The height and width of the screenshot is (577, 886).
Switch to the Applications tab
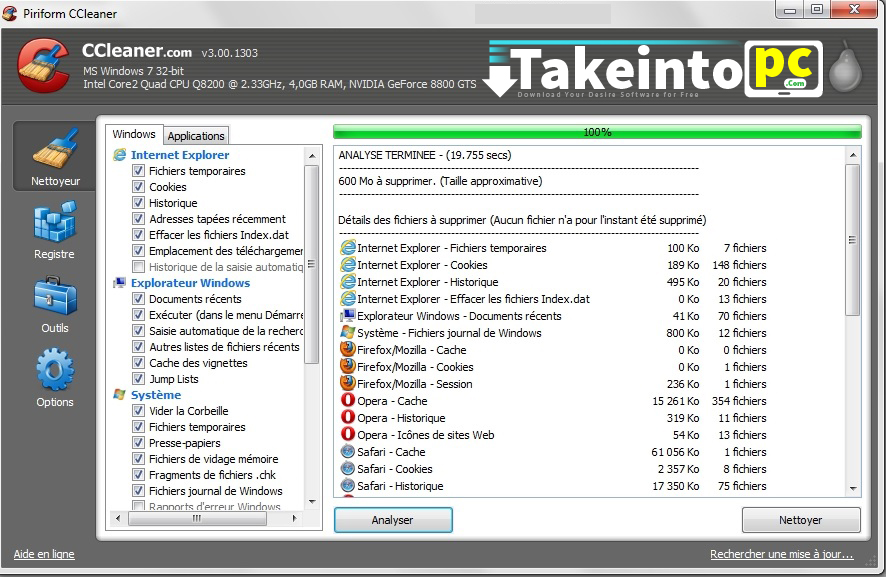coord(196,136)
